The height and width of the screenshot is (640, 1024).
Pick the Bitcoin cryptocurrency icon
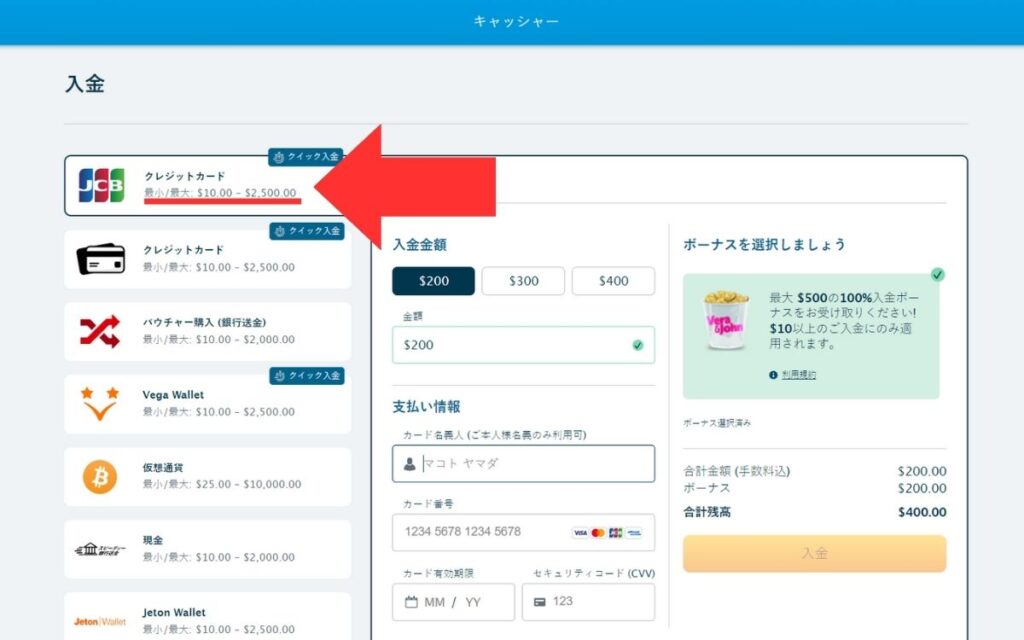click(x=100, y=477)
